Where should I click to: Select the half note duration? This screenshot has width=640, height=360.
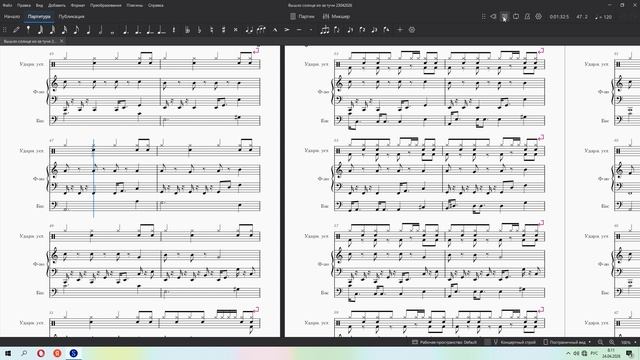(100, 29)
